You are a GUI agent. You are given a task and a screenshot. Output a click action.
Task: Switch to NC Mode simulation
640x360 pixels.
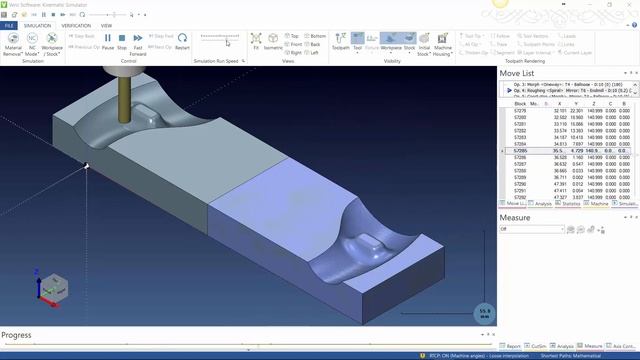pyautogui.click(x=32, y=44)
